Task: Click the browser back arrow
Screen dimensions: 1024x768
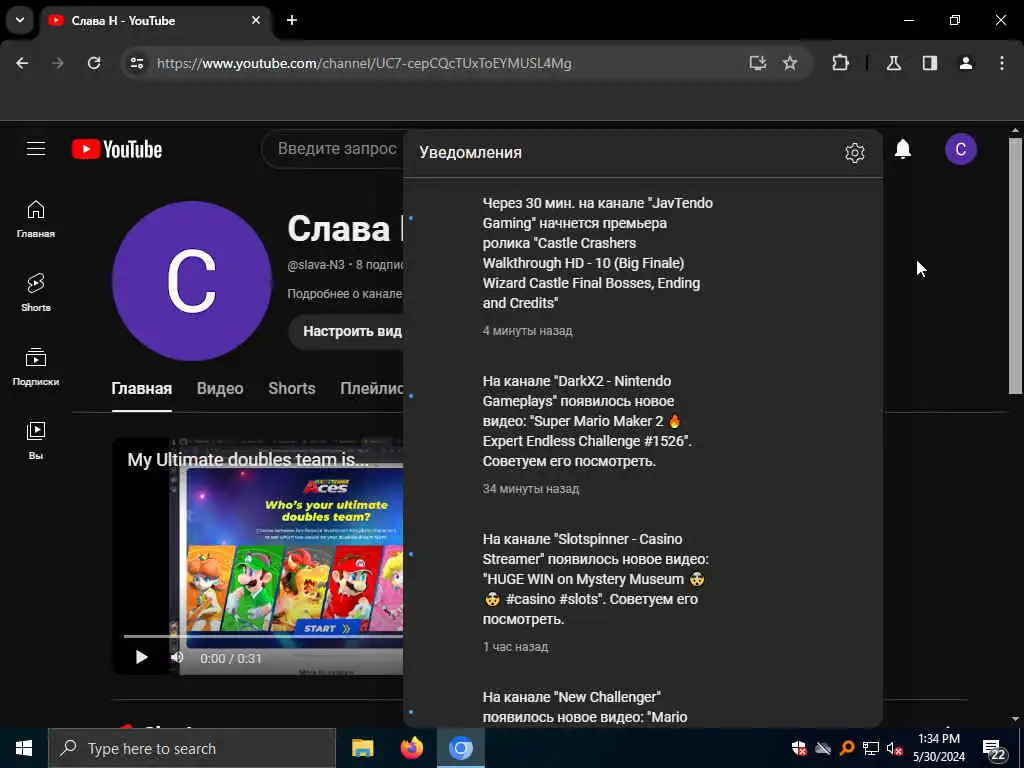Action: pyautogui.click(x=22, y=63)
